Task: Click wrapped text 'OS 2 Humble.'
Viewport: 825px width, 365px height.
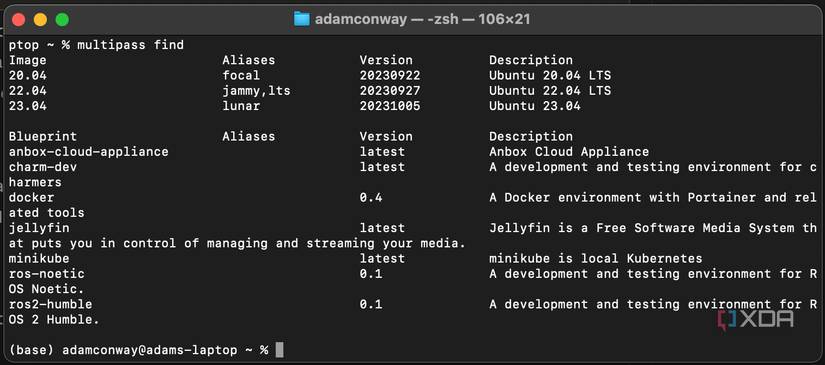Action: [x=54, y=319]
